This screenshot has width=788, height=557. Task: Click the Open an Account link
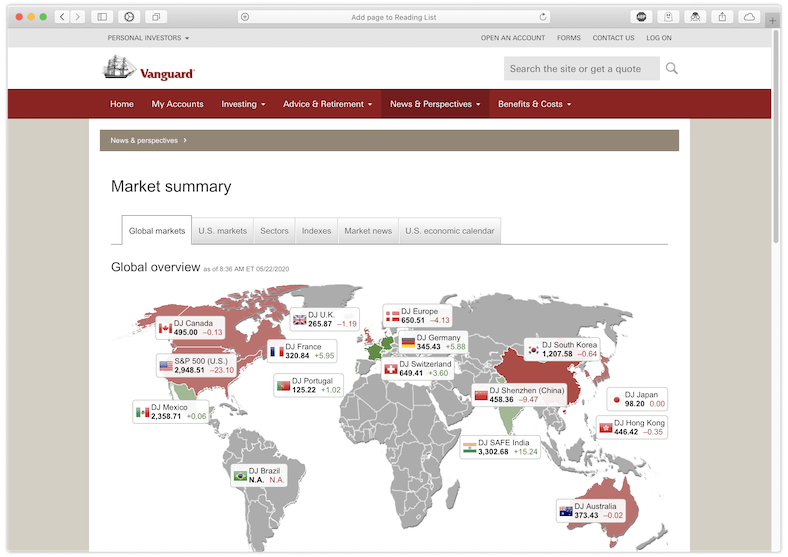coord(513,38)
